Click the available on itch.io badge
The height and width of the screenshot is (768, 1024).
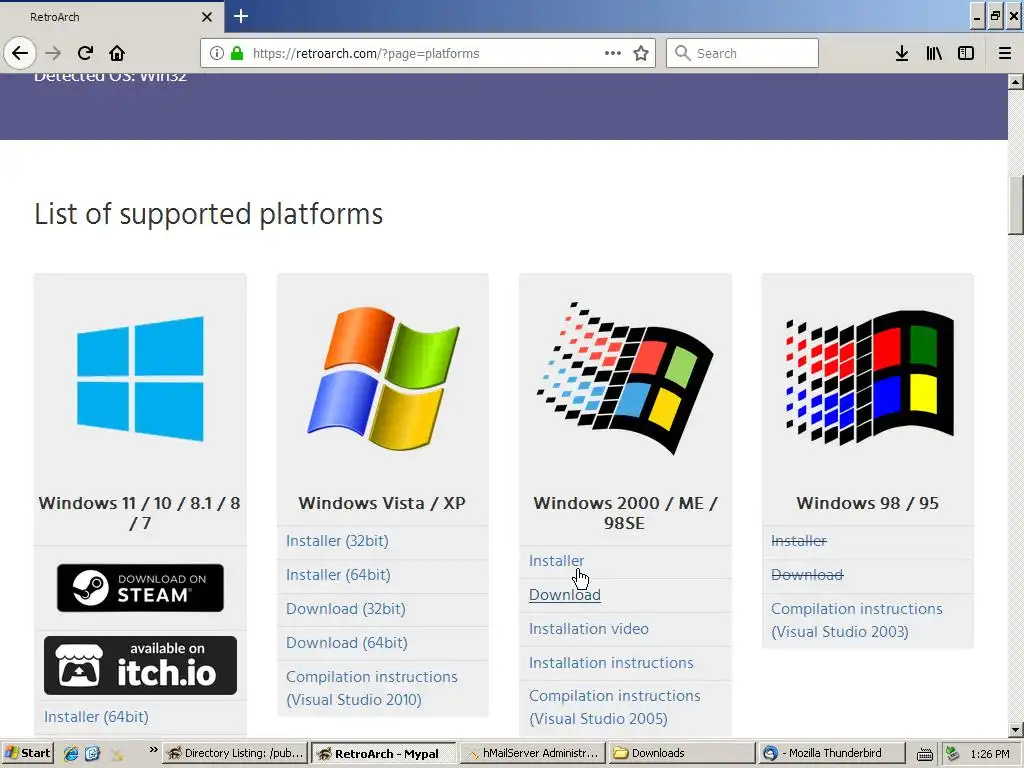(140, 665)
